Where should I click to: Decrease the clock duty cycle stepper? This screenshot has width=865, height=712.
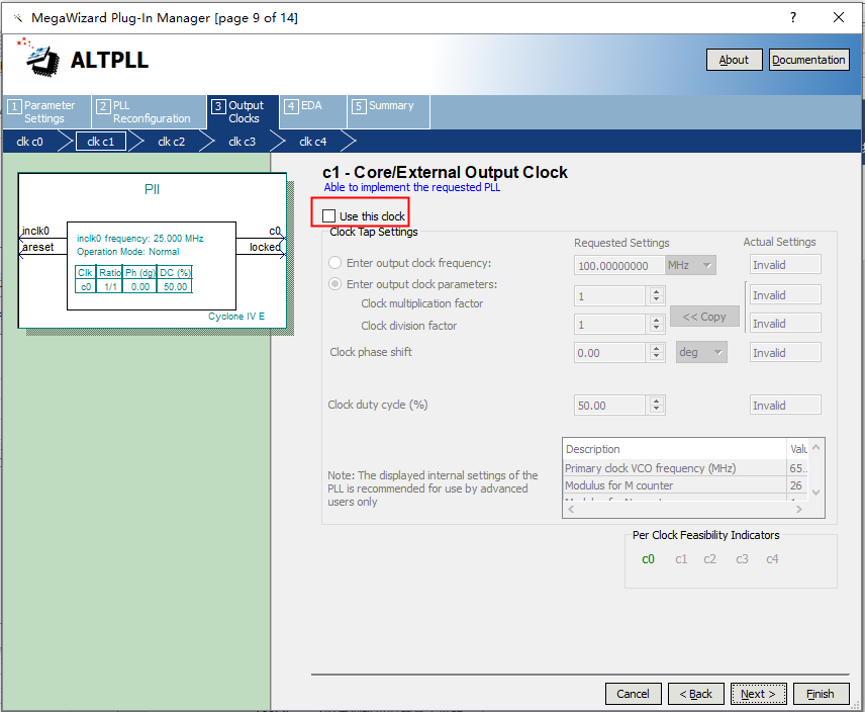pos(656,409)
